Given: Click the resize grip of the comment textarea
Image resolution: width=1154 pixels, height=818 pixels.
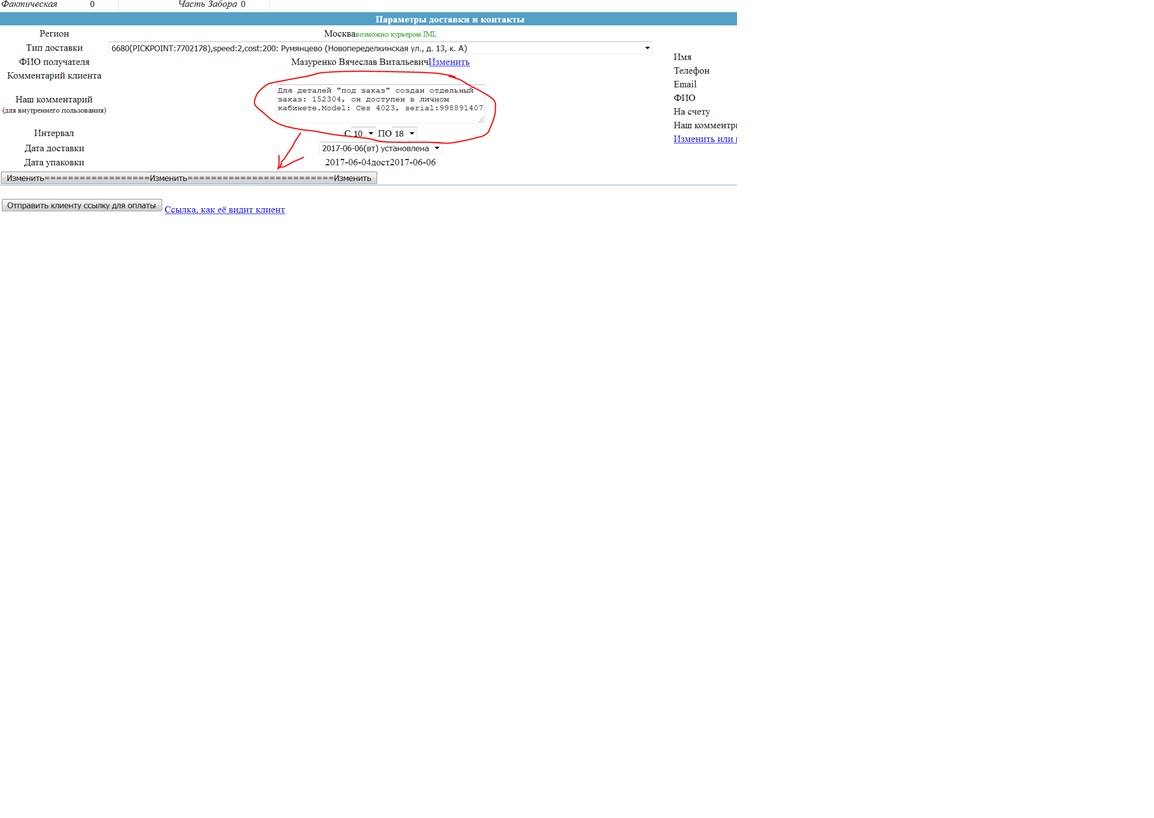Looking at the screenshot, I should point(481,119).
